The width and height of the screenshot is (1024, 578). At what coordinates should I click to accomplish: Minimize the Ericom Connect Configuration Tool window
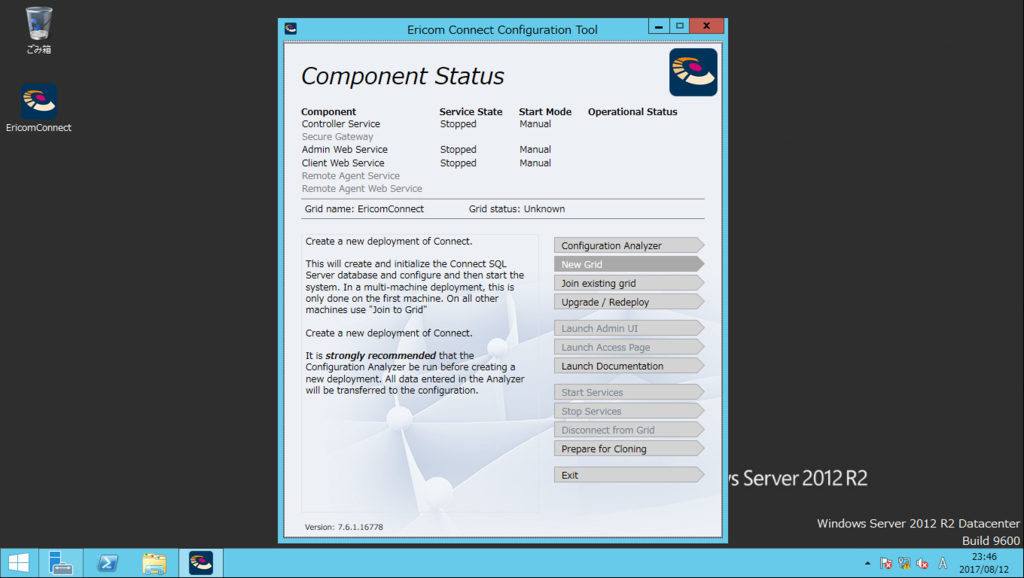point(658,26)
